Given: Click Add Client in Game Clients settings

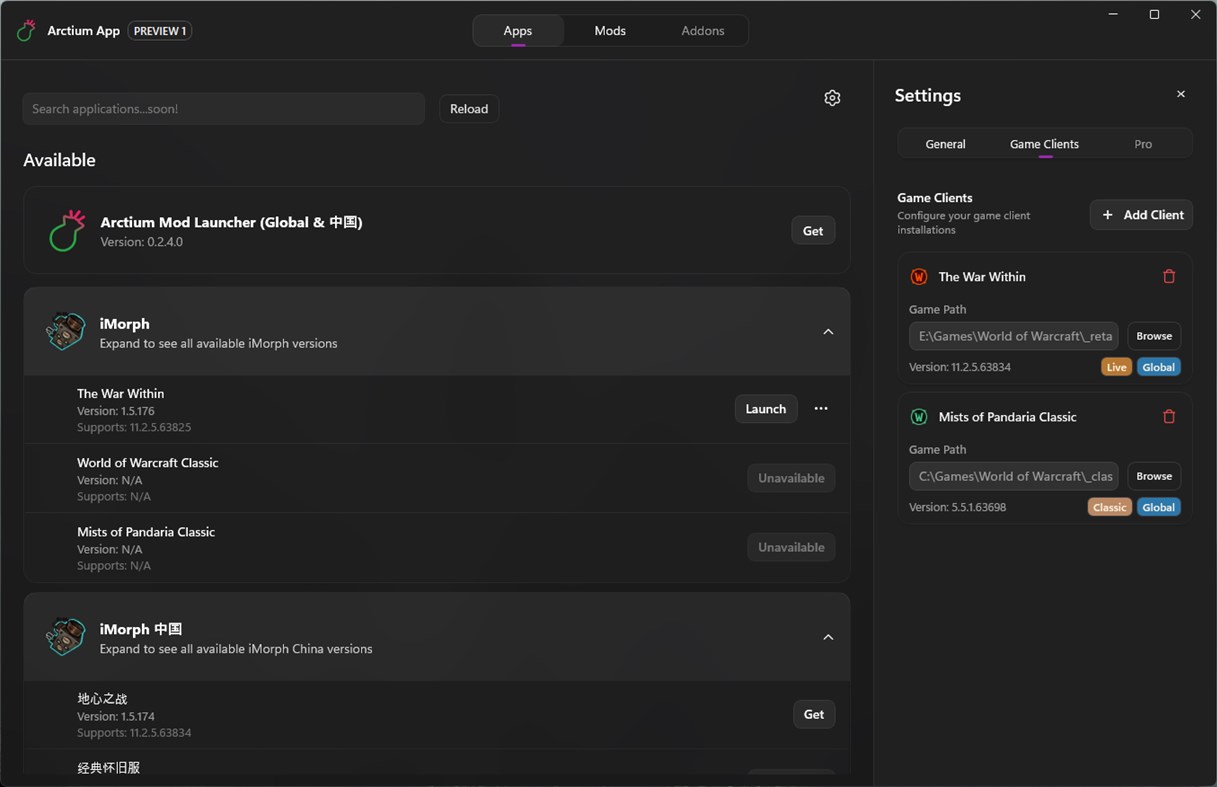Looking at the screenshot, I should [1141, 214].
